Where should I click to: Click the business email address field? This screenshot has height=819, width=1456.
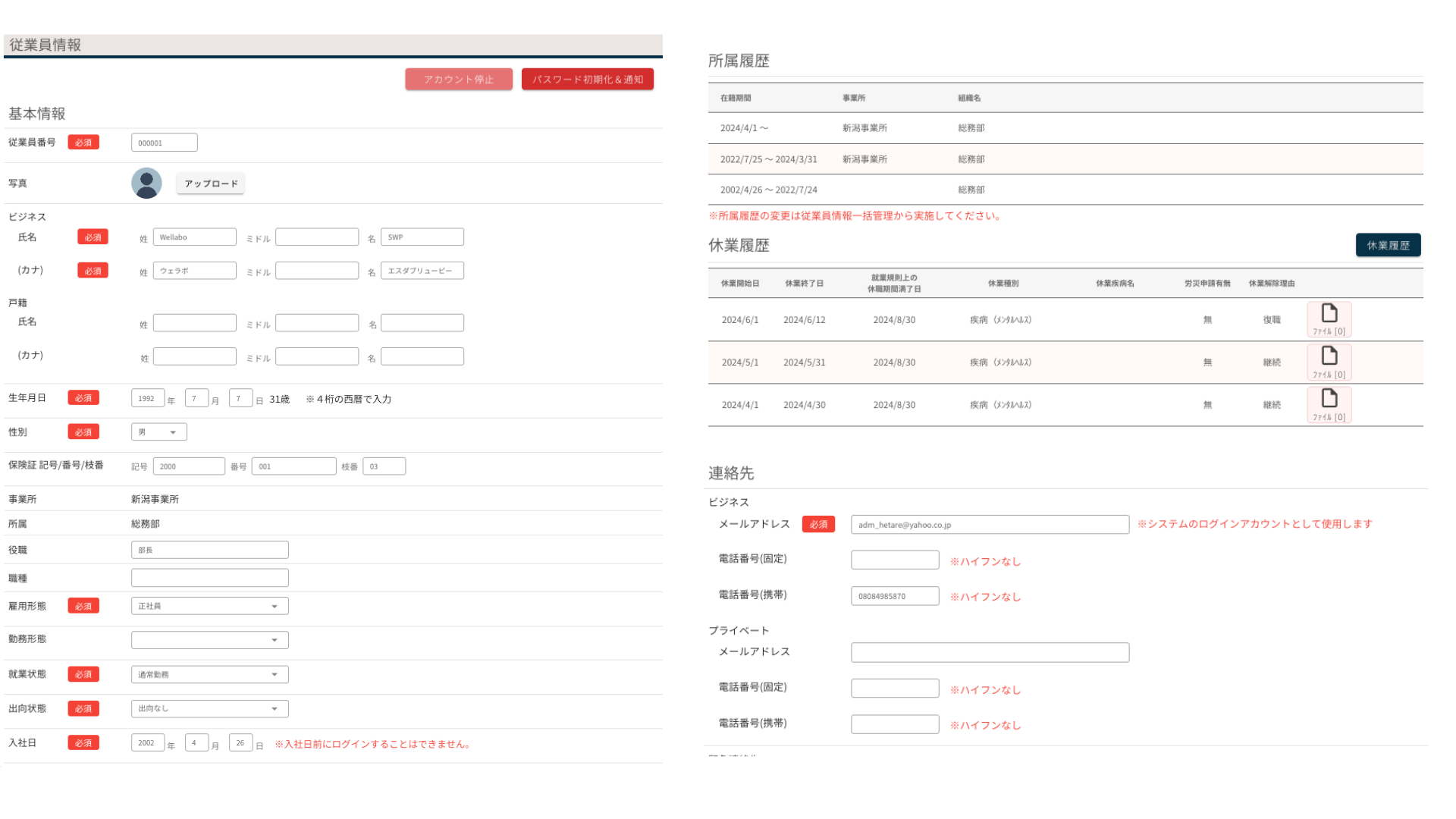(989, 525)
